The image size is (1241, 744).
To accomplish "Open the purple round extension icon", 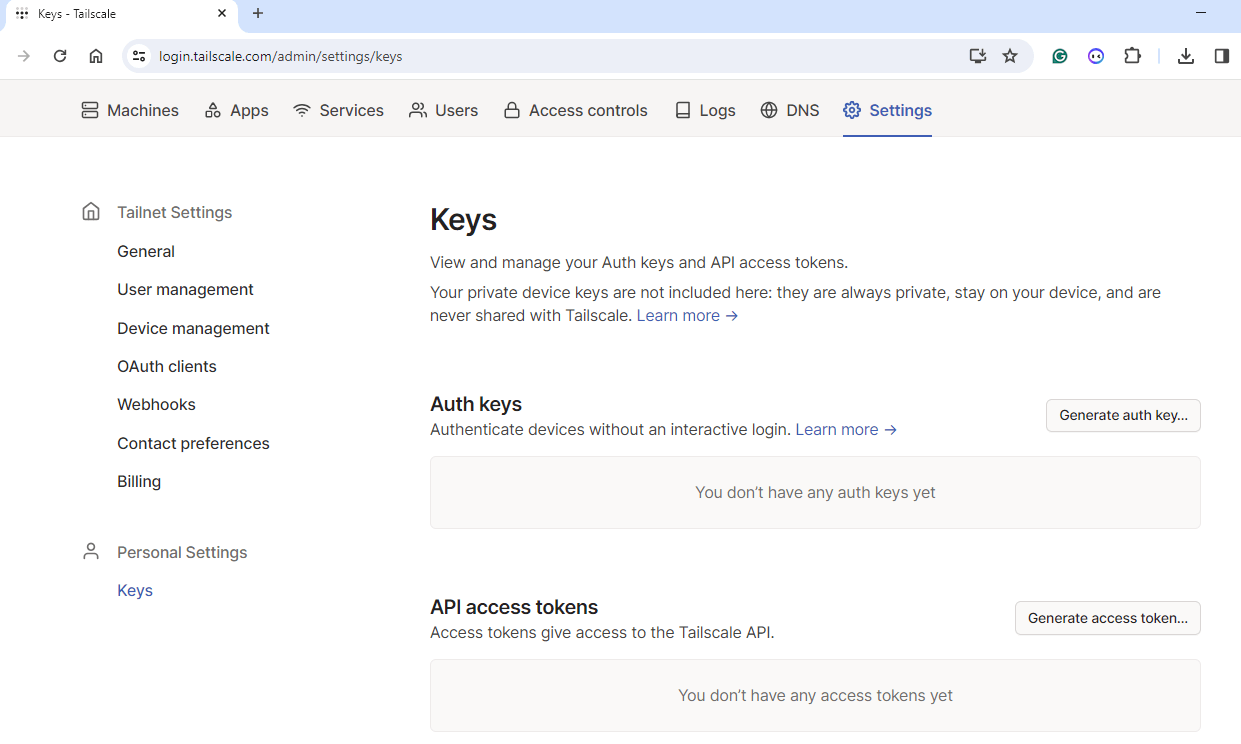I will pos(1096,56).
